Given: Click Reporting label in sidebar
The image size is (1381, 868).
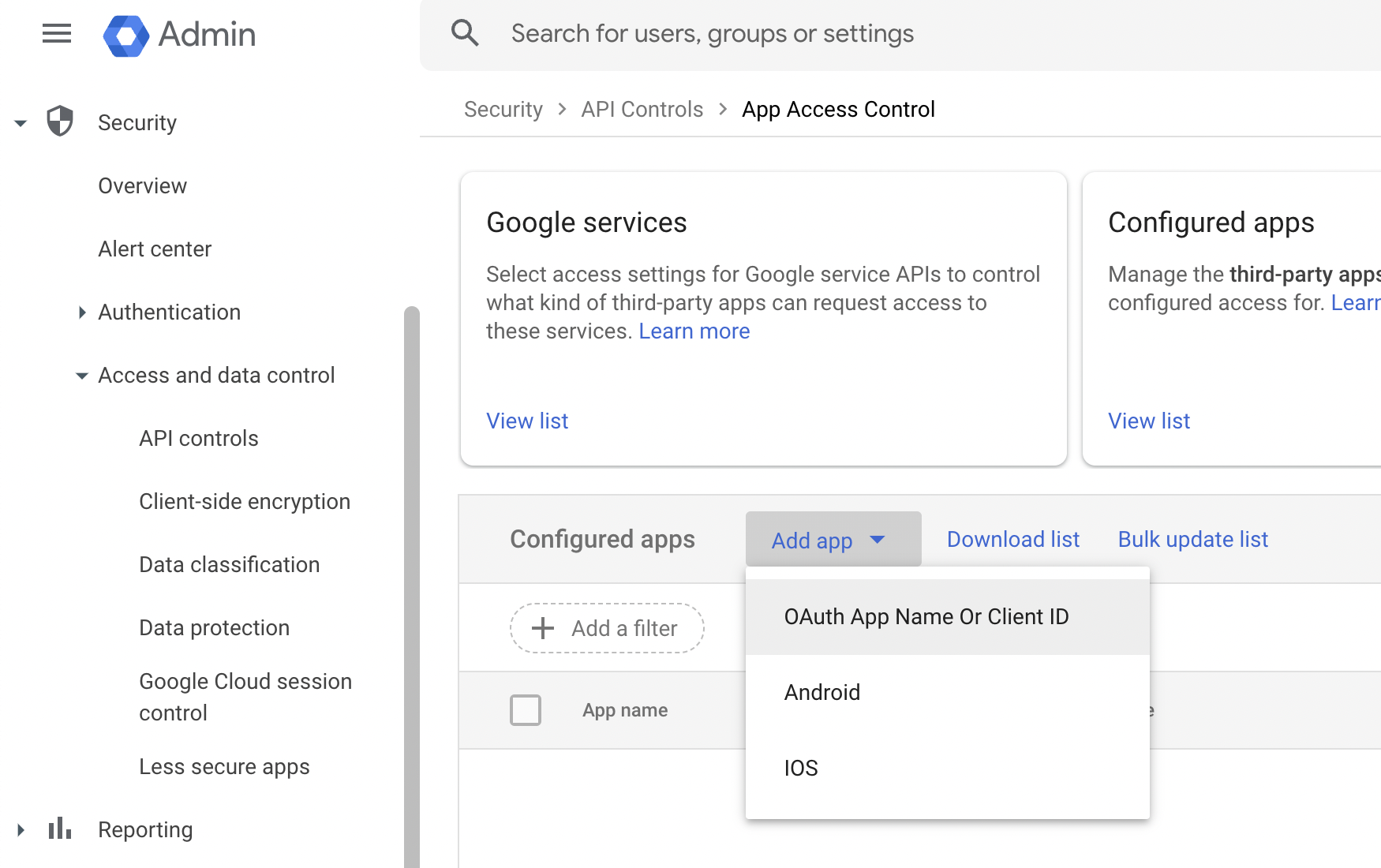Looking at the screenshot, I should (x=145, y=830).
